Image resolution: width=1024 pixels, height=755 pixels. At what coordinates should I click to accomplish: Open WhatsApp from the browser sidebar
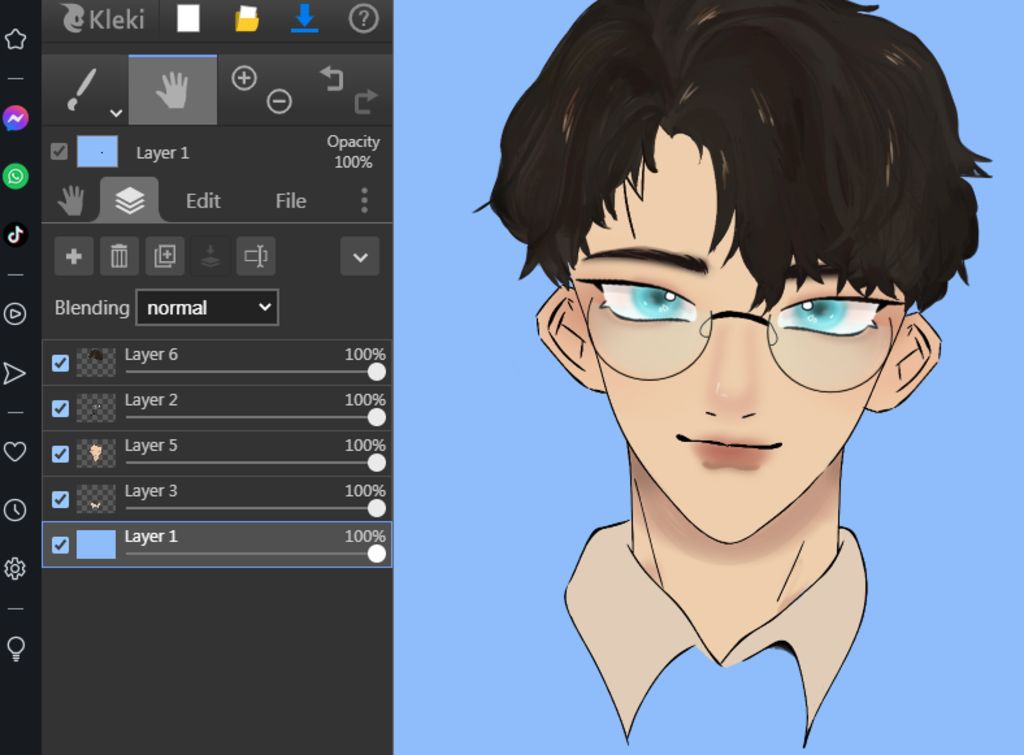point(15,176)
